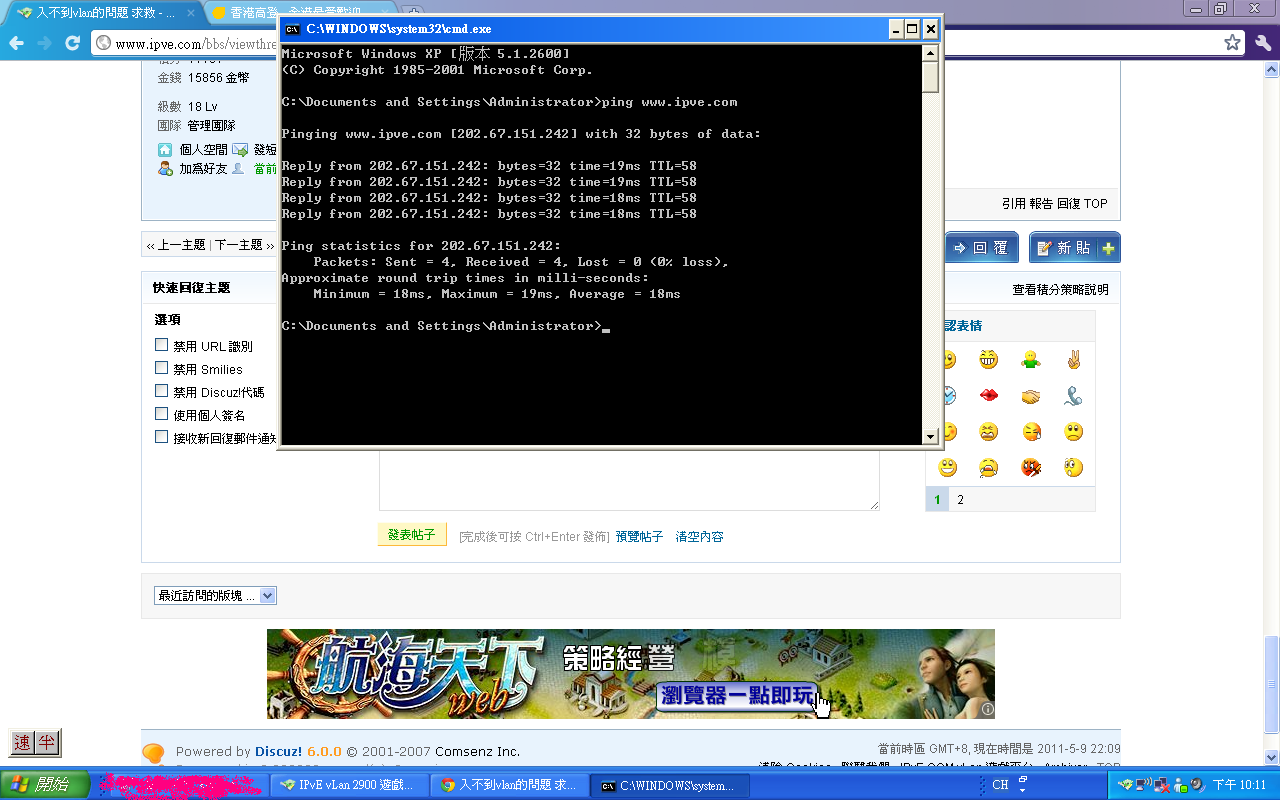Click the 預覽帖子 link

[x=639, y=537]
